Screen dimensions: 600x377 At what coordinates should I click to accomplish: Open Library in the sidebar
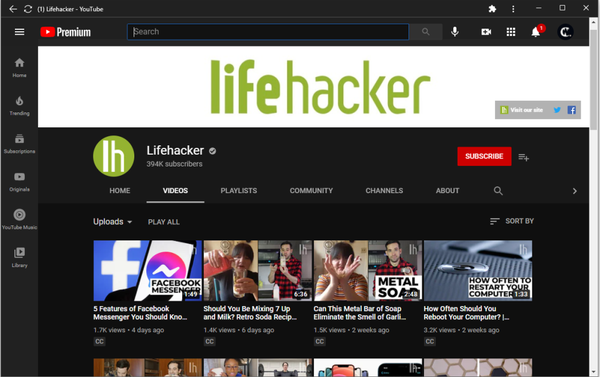(x=20, y=257)
